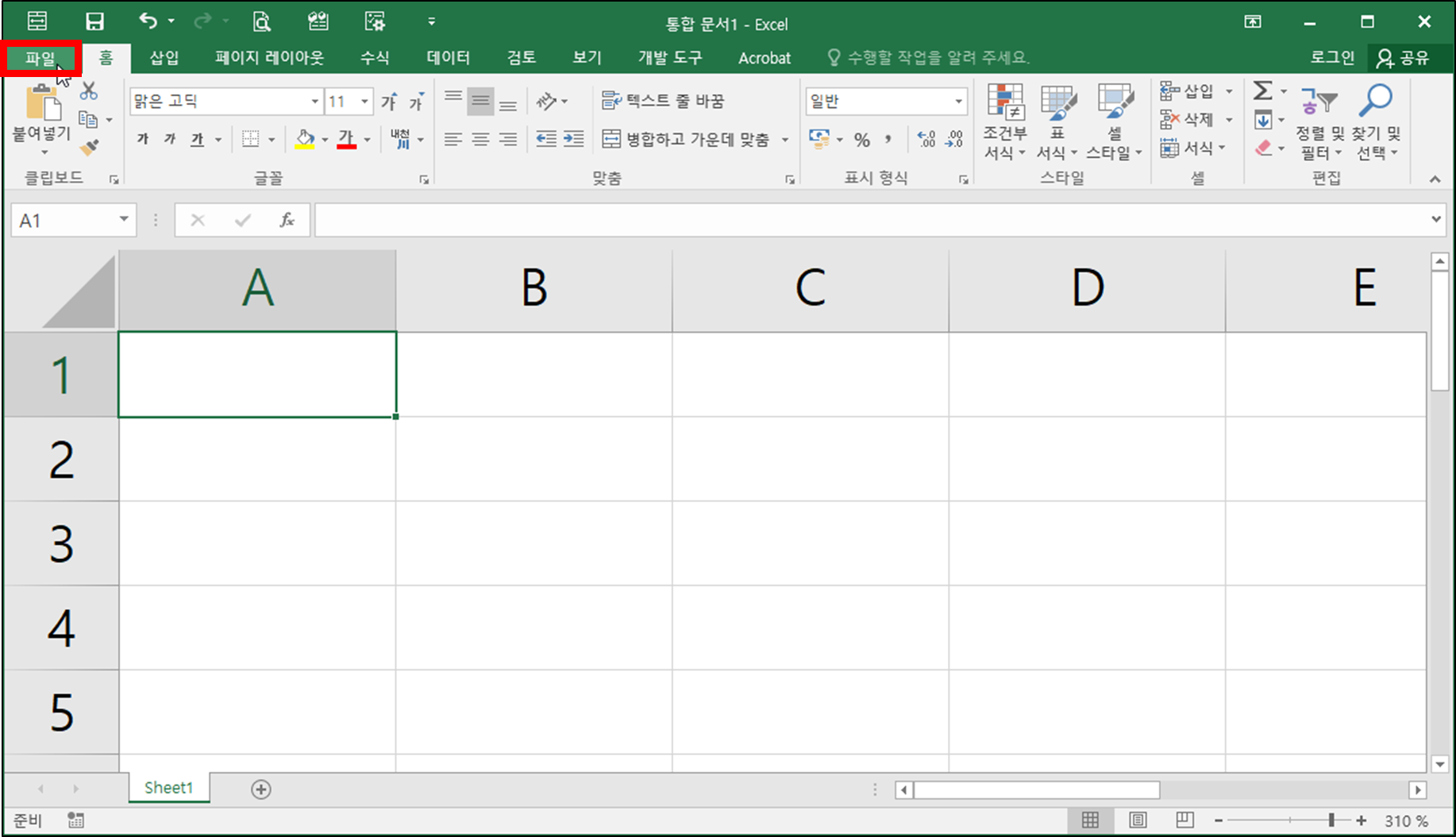Apply the red font color 가

[346, 140]
